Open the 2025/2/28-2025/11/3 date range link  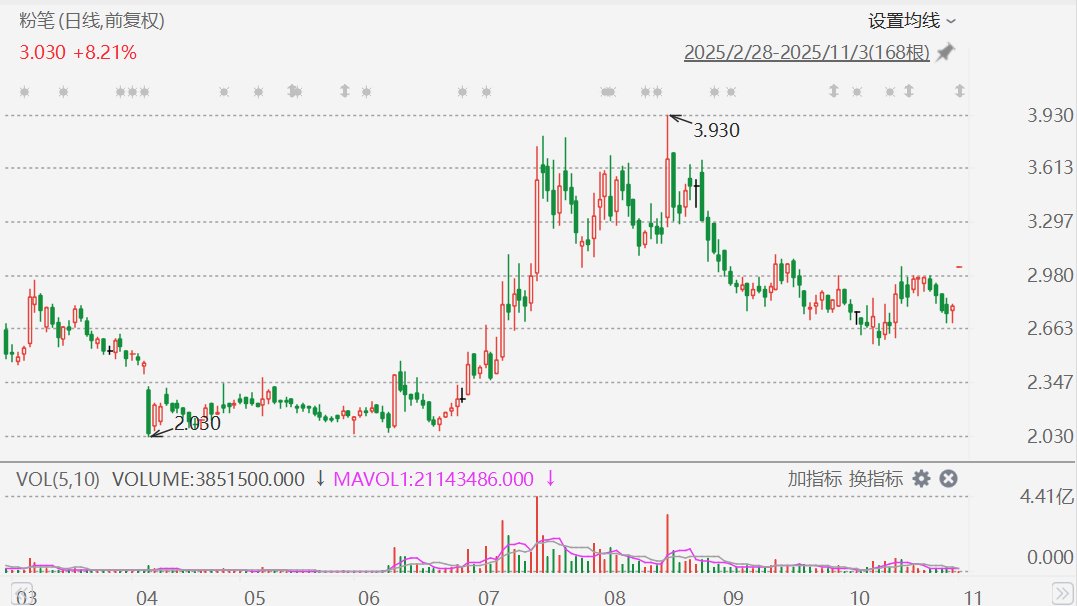[x=806, y=52]
